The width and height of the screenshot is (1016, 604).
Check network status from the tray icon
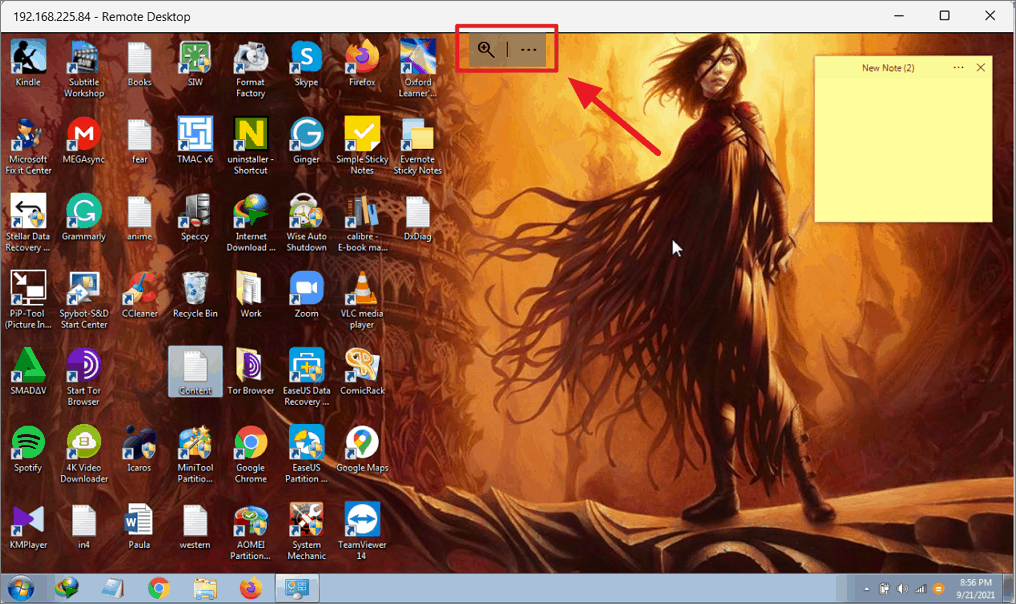[x=919, y=589]
